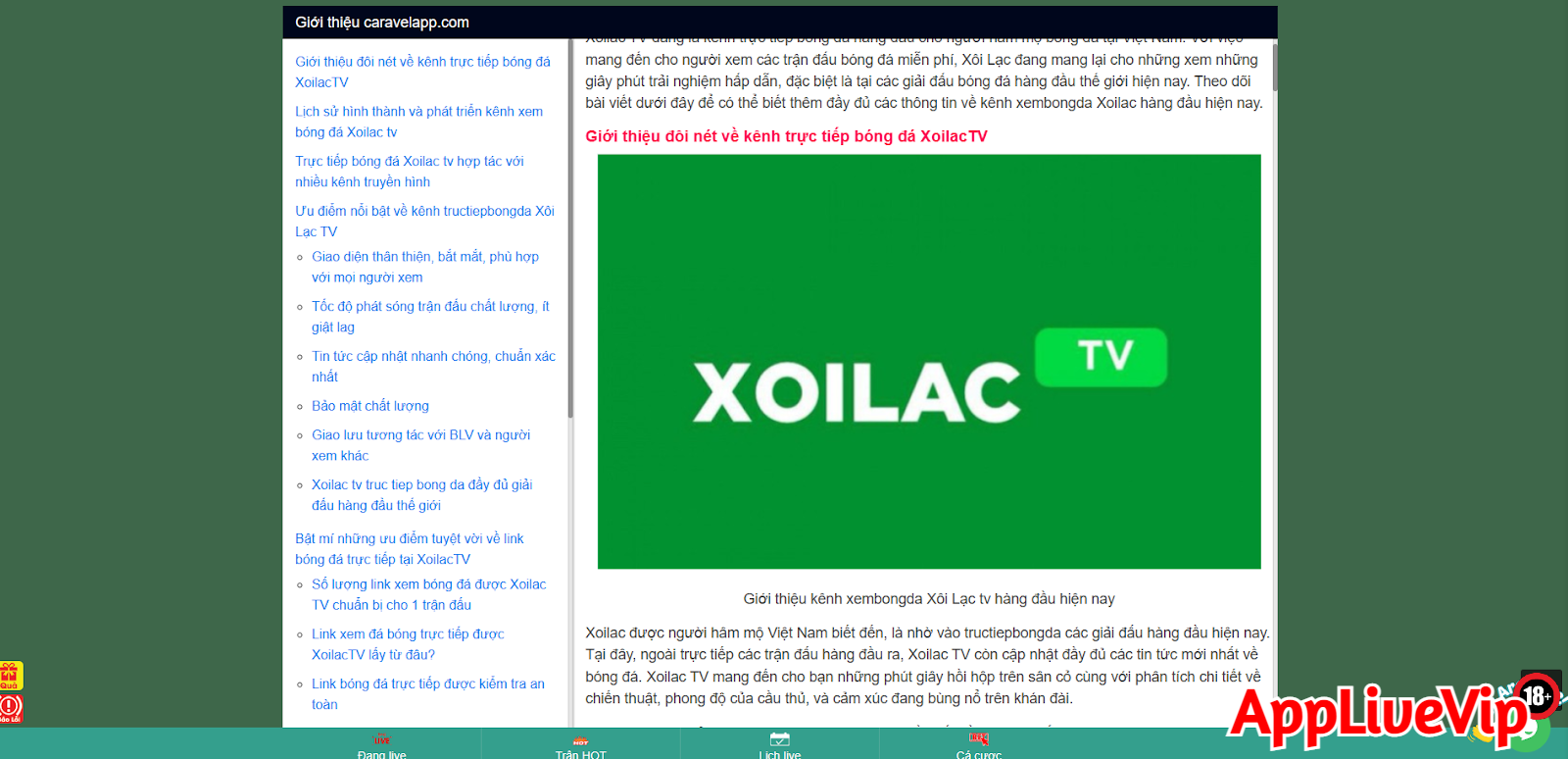Open 'Link xem đá bóng trực tiếp' sub-item
Image resolution: width=1568 pixels, height=759 pixels.
407,644
